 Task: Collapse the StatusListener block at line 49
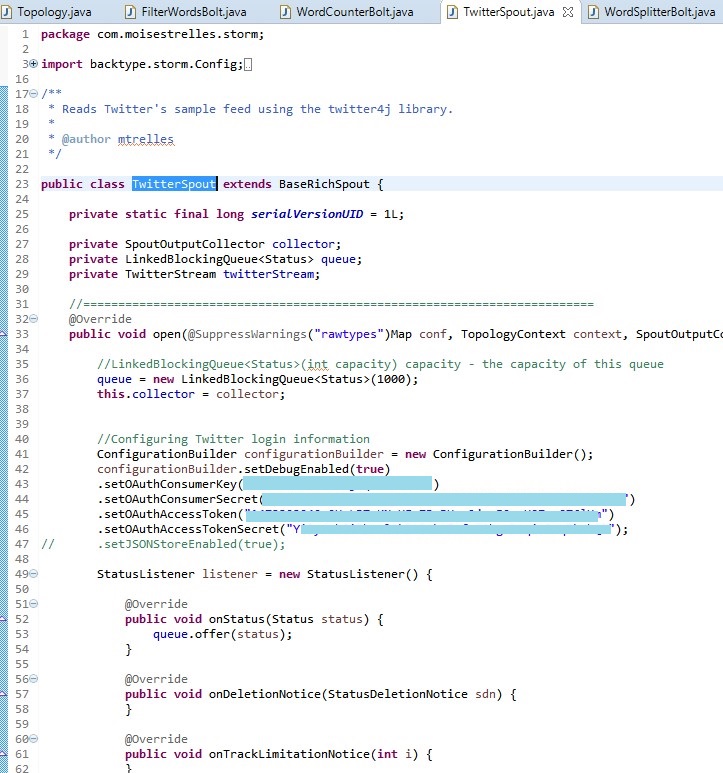34,573
